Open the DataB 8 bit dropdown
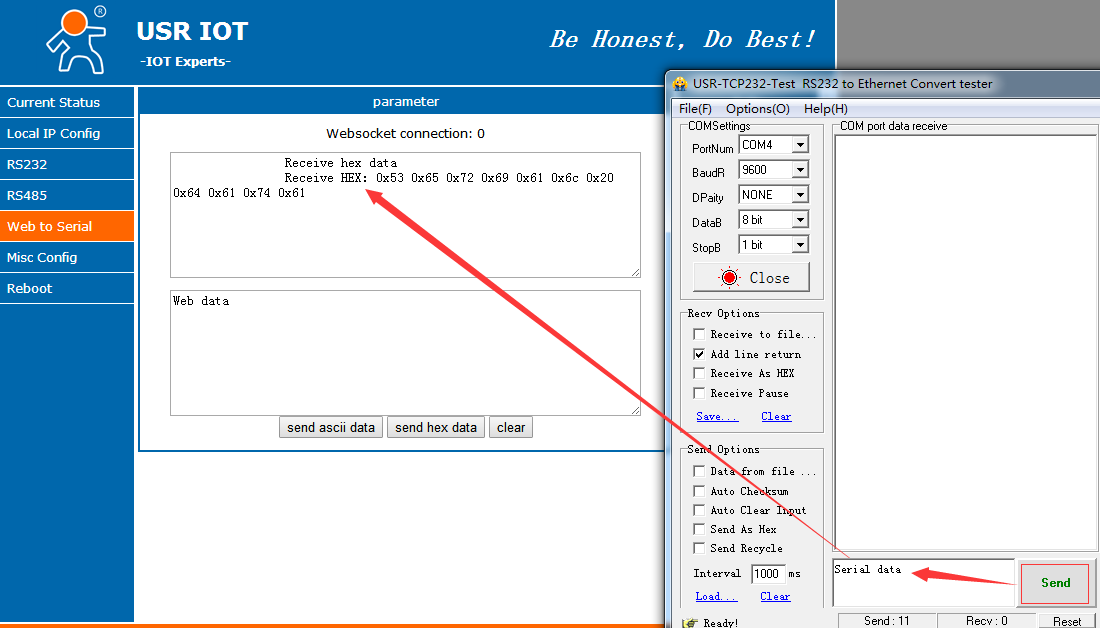1100x628 pixels. tap(800, 220)
